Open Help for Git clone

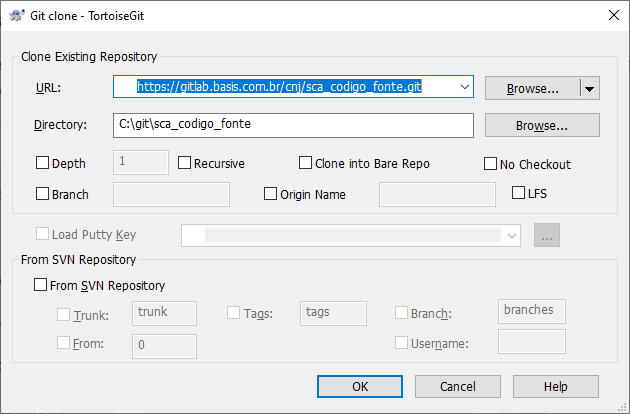tap(556, 386)
